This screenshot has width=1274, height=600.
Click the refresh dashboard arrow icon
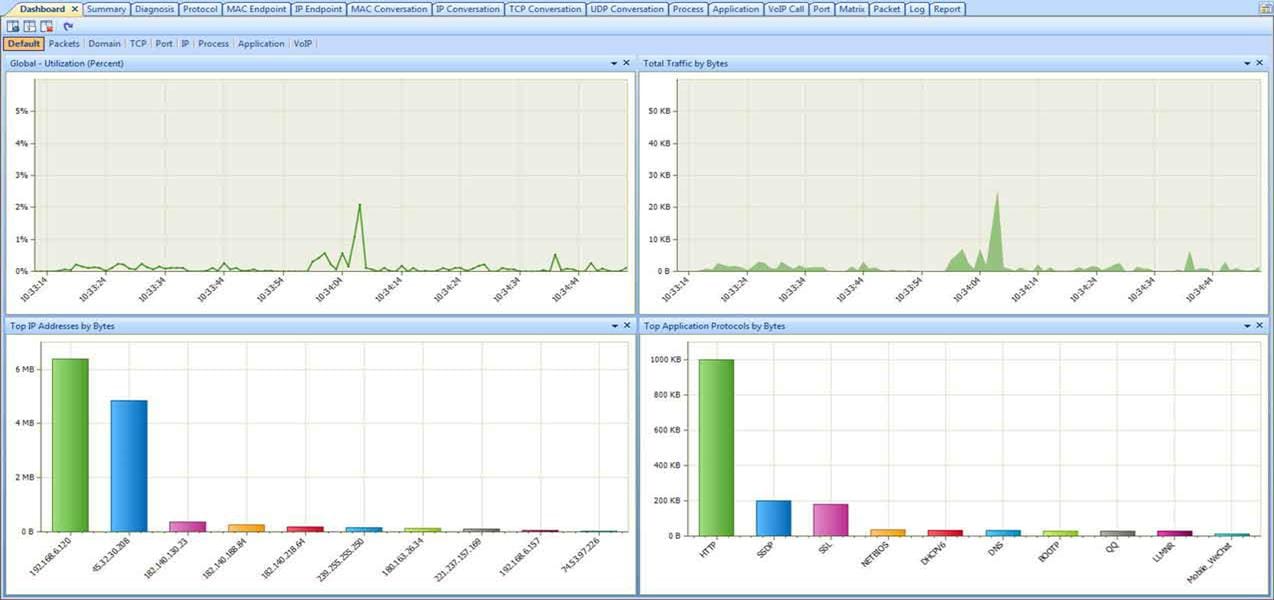tap(68, 26)
